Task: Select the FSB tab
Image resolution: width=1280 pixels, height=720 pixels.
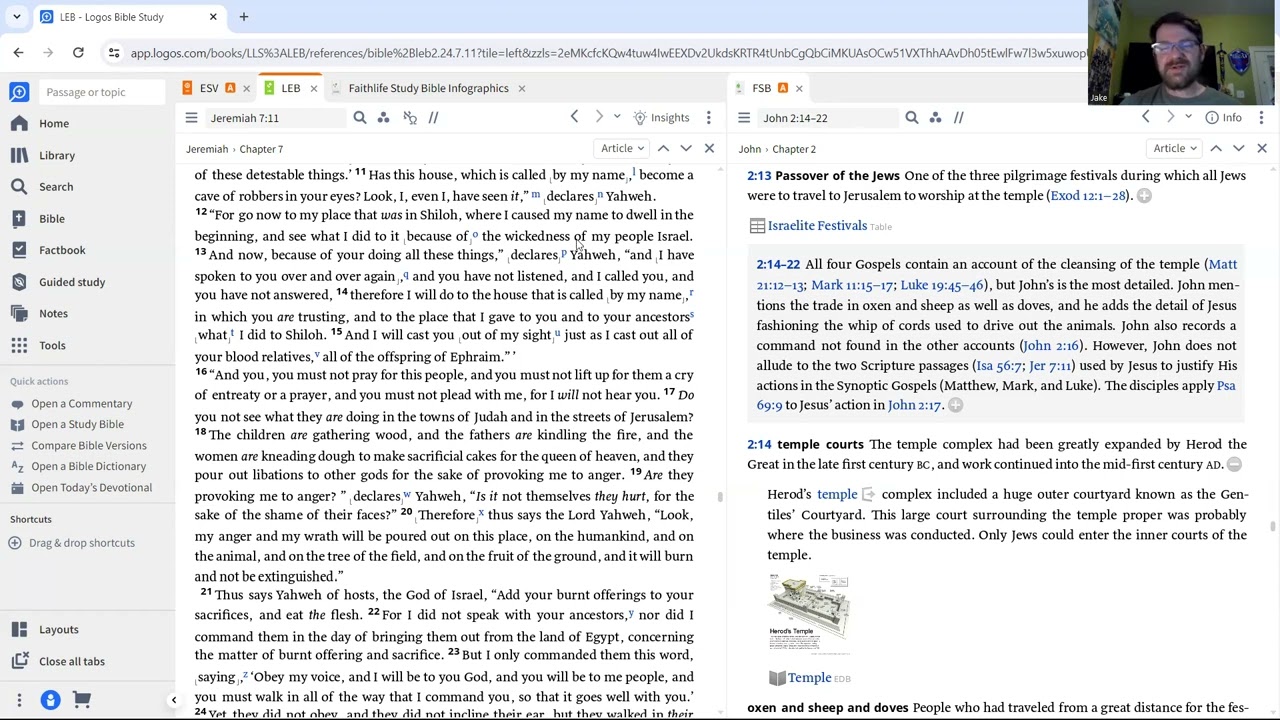Action: 761,88
